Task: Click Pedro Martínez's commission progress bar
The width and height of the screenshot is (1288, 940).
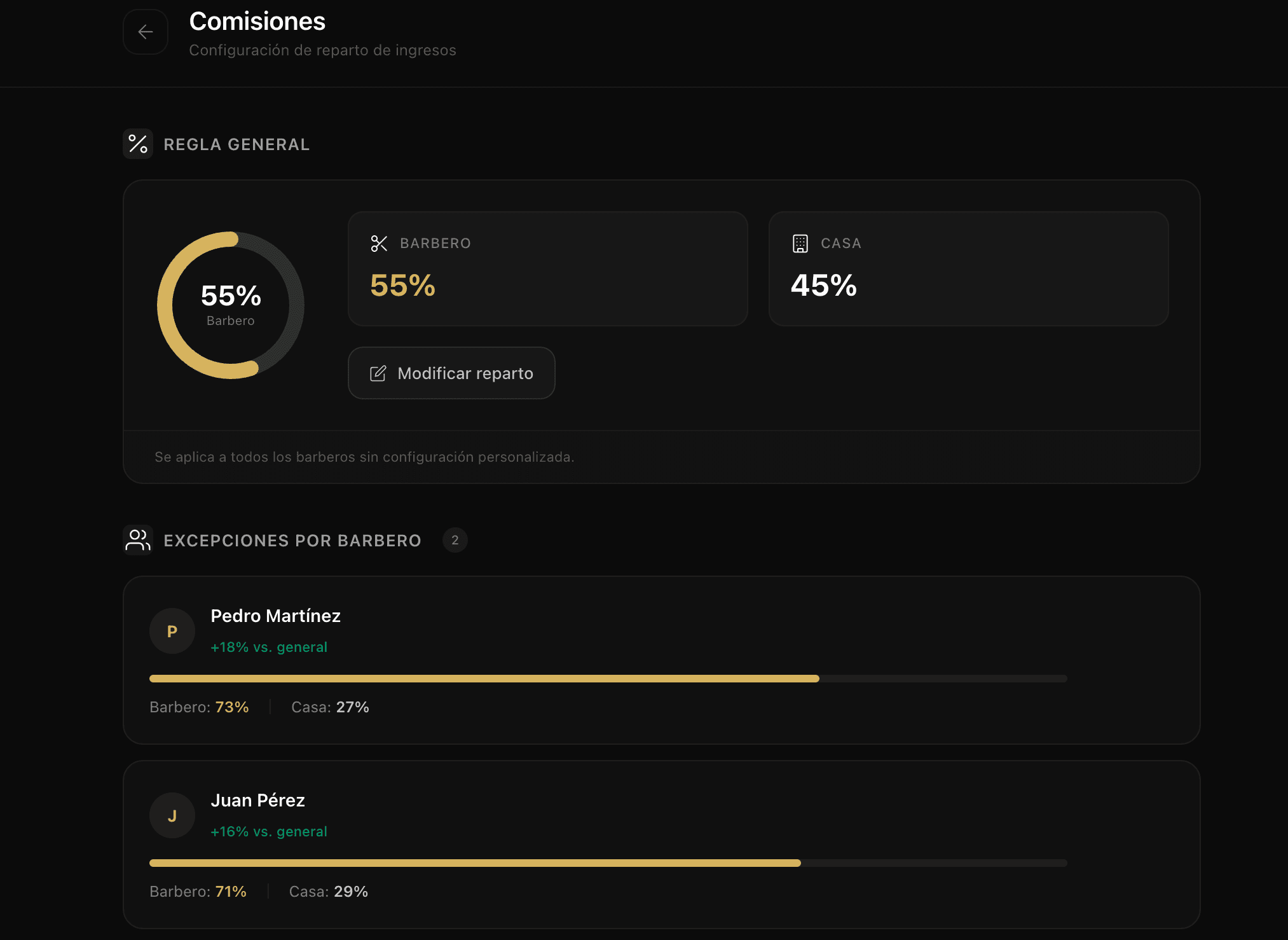Action: click(x=608, y=679)
